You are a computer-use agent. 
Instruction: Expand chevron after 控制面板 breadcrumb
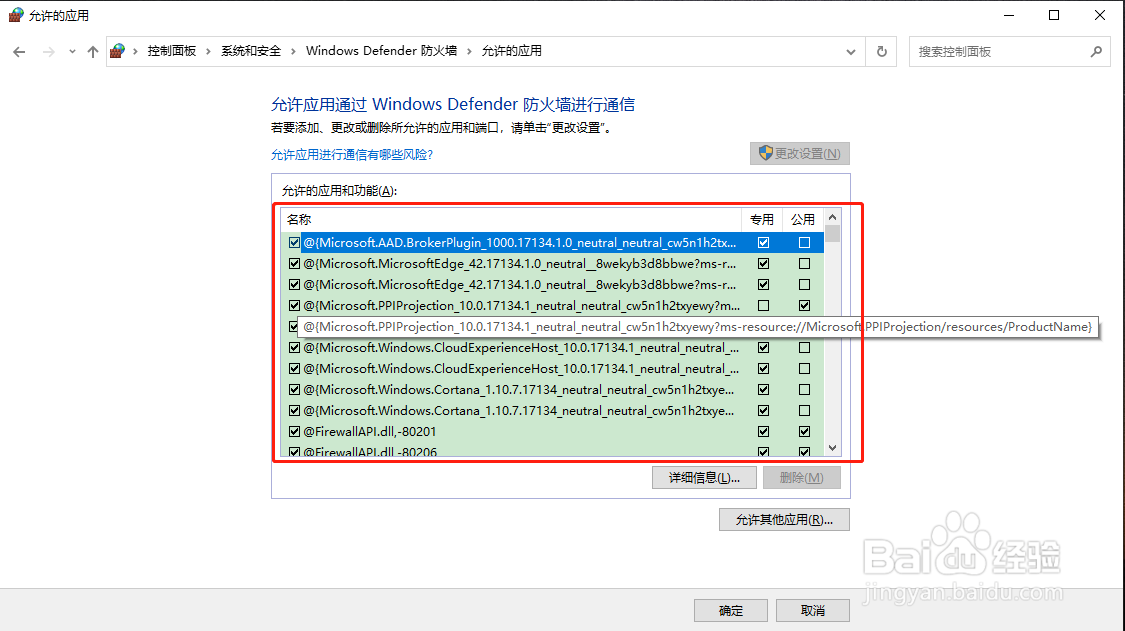[x=209, y=51]
